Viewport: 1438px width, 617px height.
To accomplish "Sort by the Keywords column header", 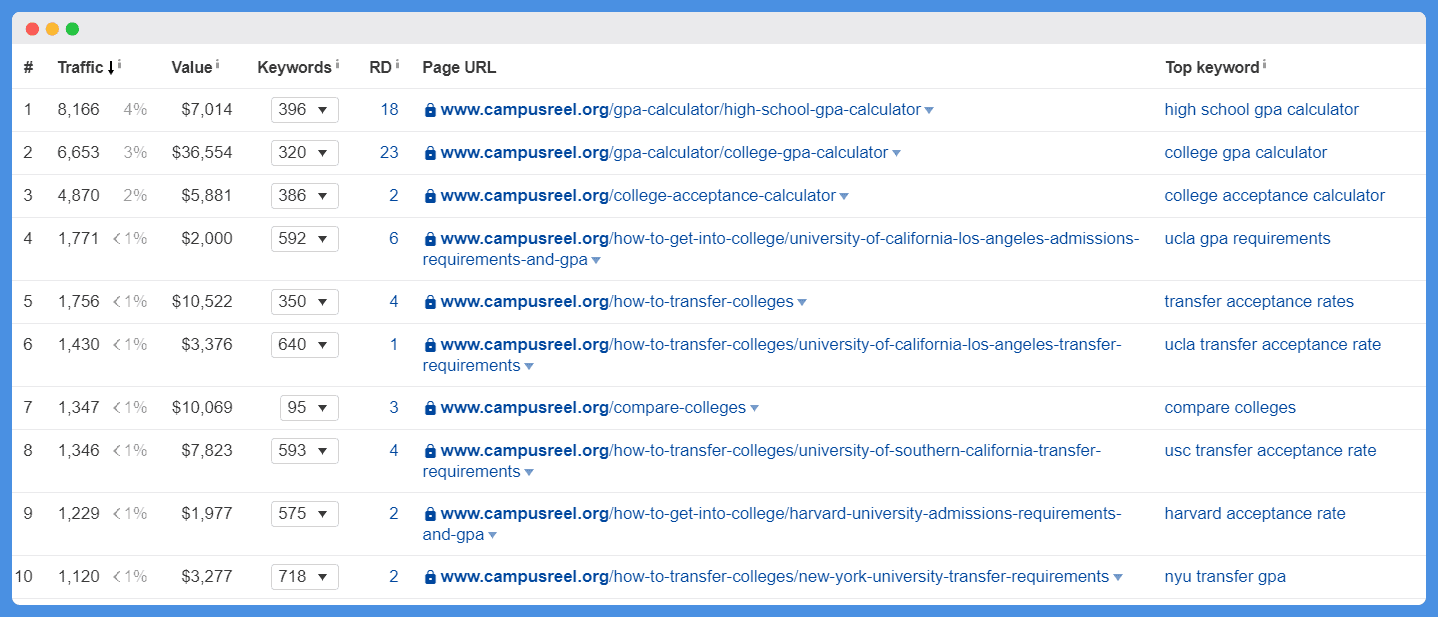I will click(x=294, y=67).
